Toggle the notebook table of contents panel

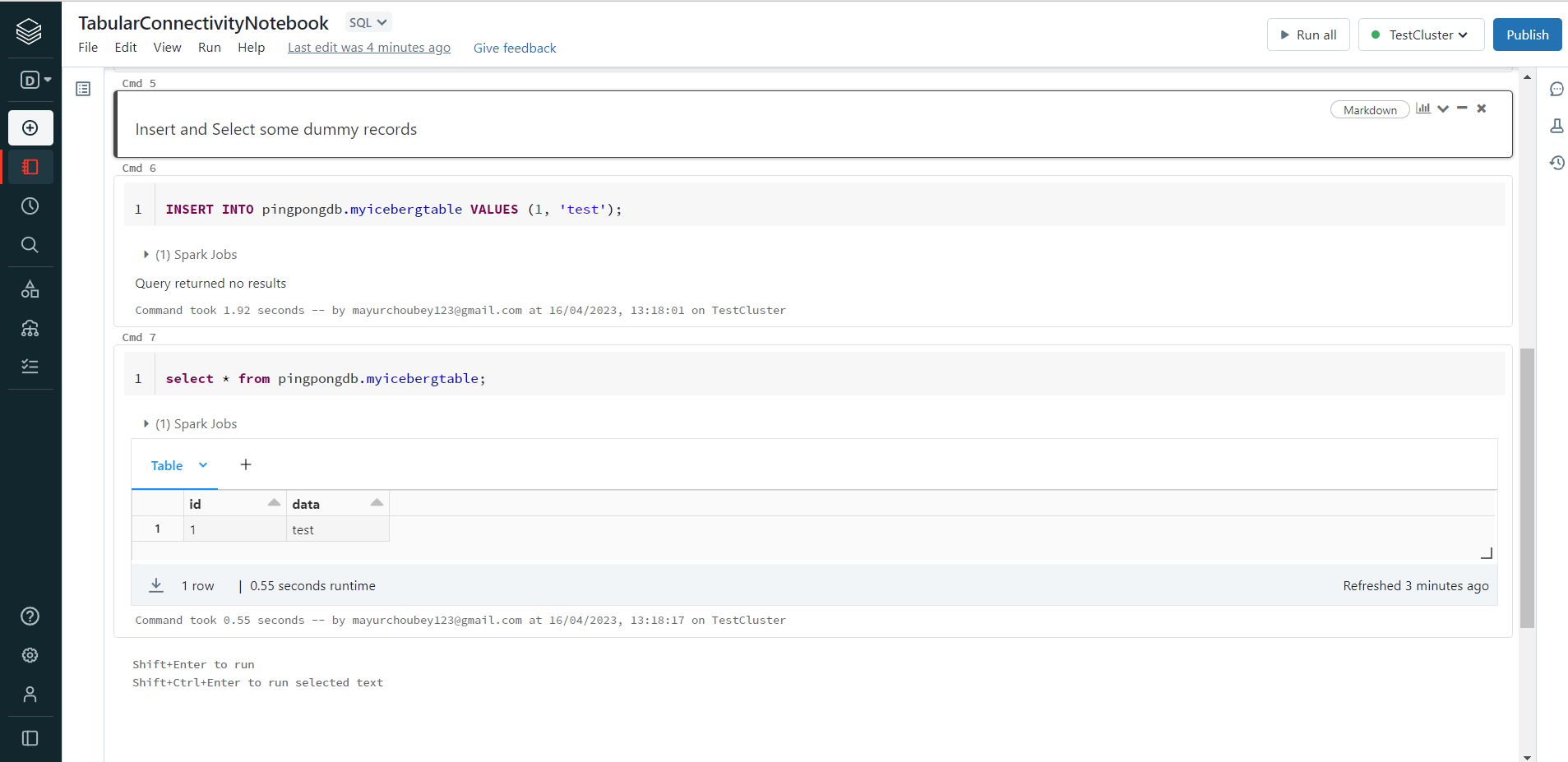tap(82, 88)
